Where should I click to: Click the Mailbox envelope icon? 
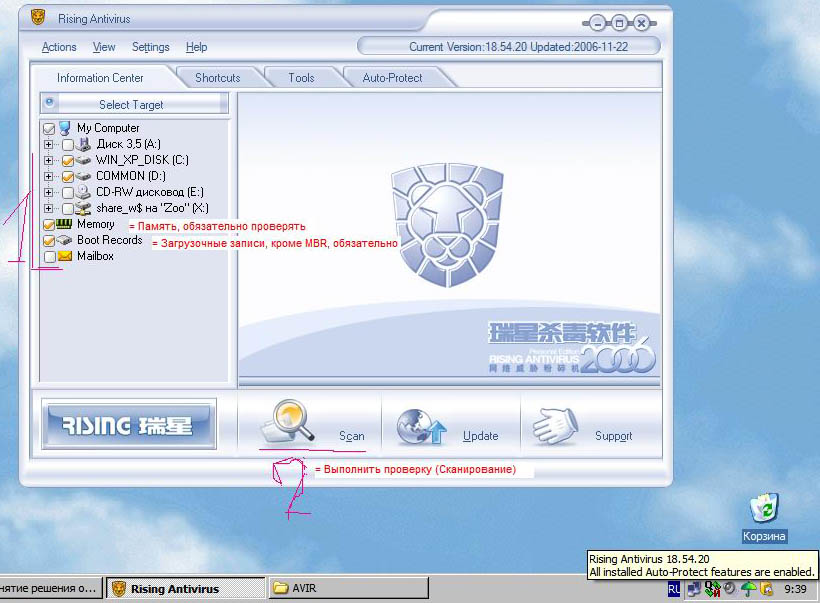click(65, 256)
